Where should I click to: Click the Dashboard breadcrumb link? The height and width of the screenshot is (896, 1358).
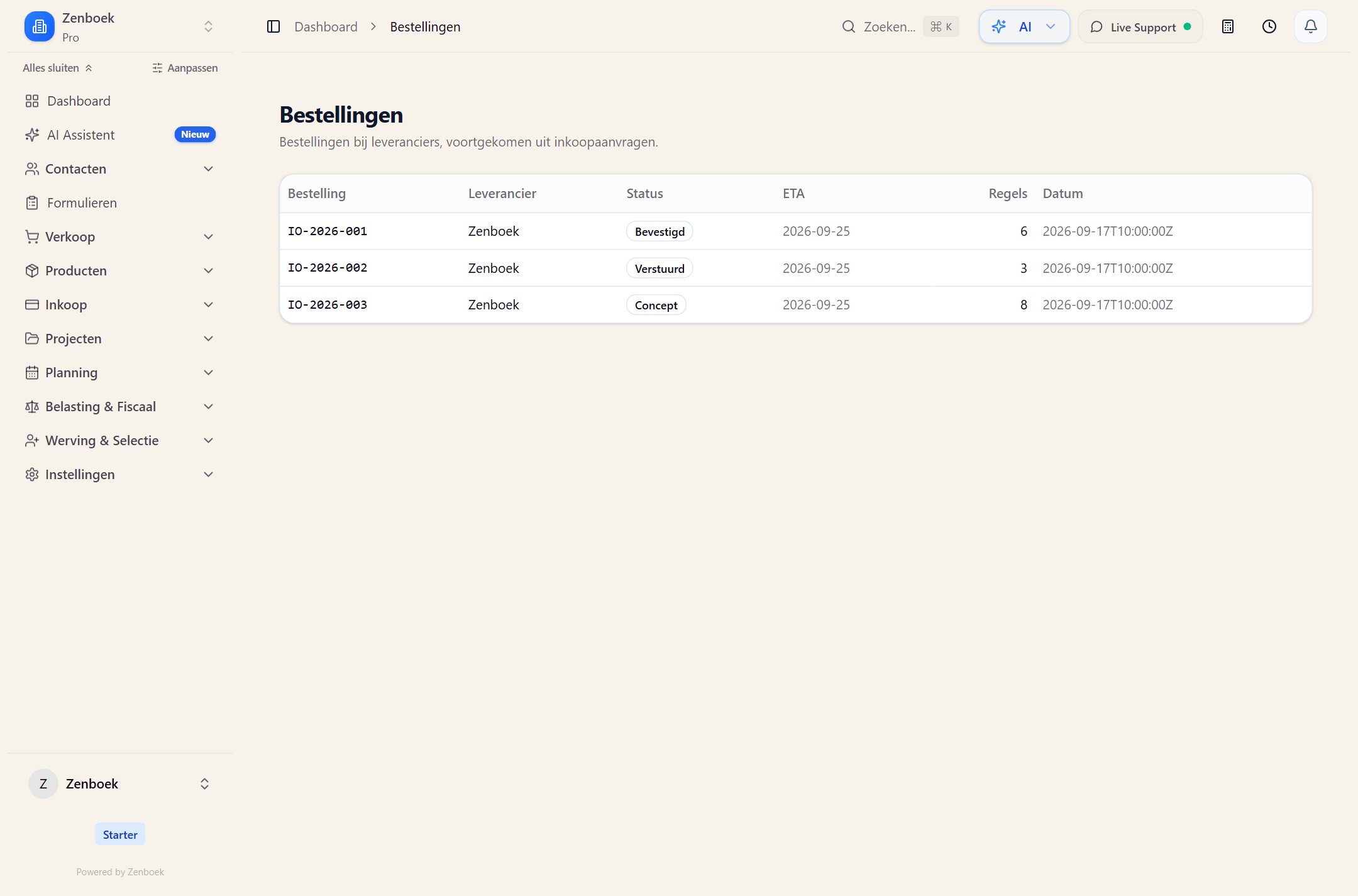pyautogui.click(x=326, y=26)
